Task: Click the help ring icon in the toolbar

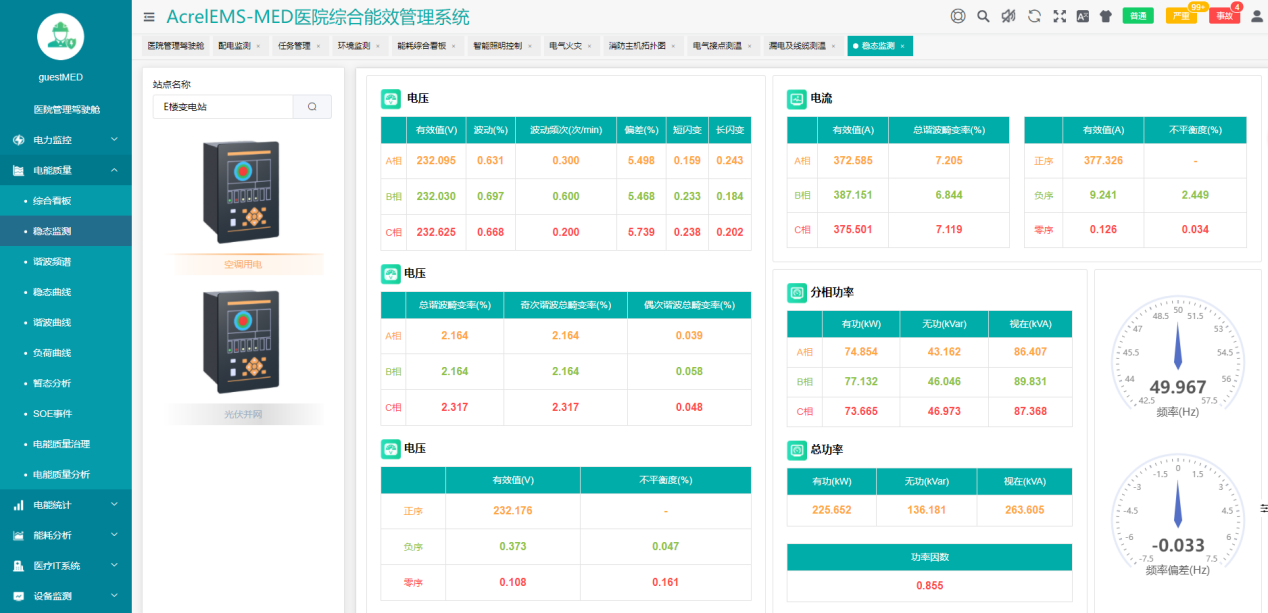Action: pos(959,17)
